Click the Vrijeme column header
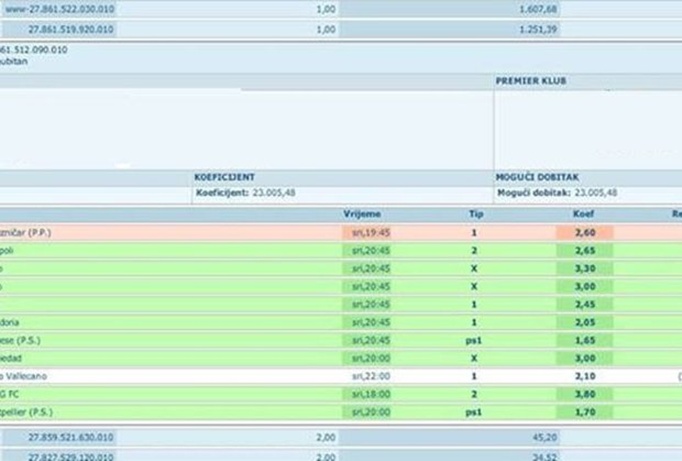The width and height of the screenshot is (682, 461). tap(361, 214)
